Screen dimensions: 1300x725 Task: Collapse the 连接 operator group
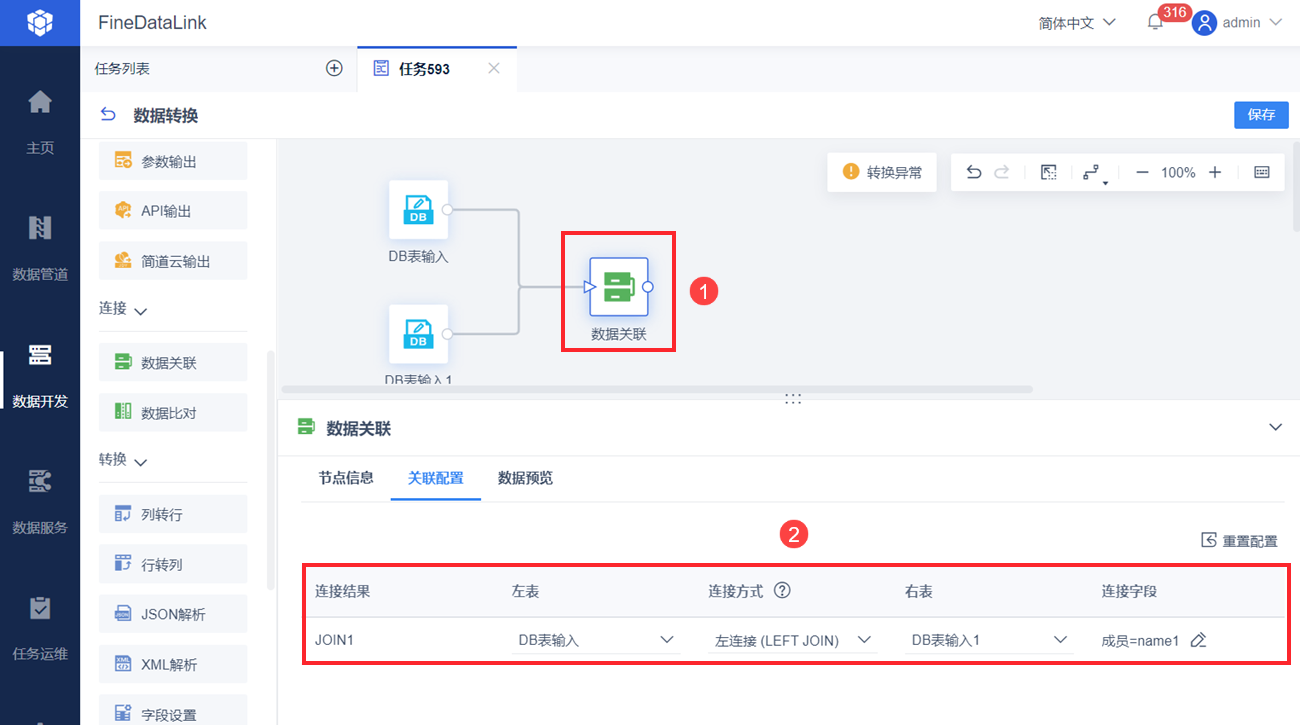click(x=141, y=311)
